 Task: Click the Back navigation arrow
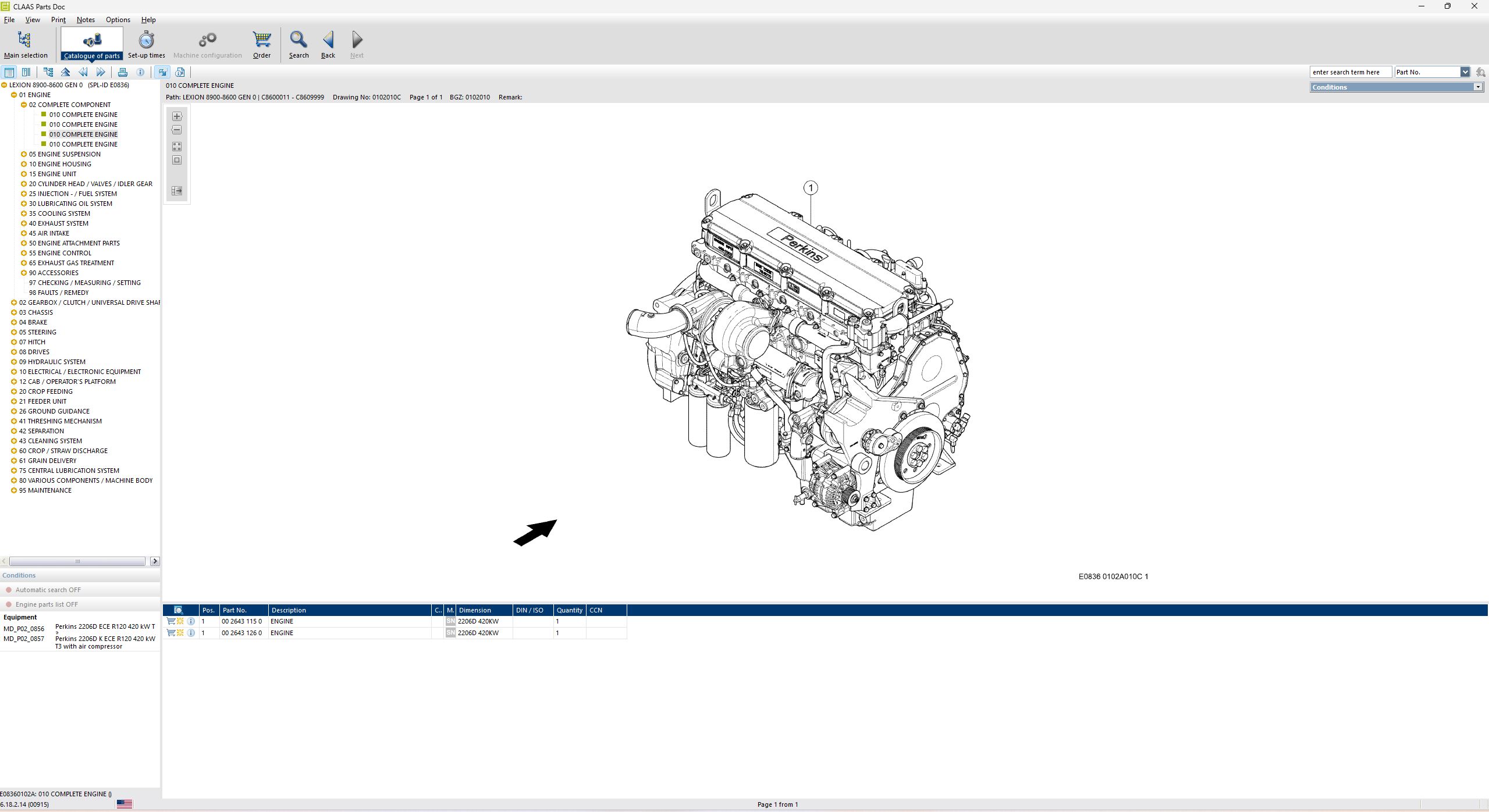point(328,41)
